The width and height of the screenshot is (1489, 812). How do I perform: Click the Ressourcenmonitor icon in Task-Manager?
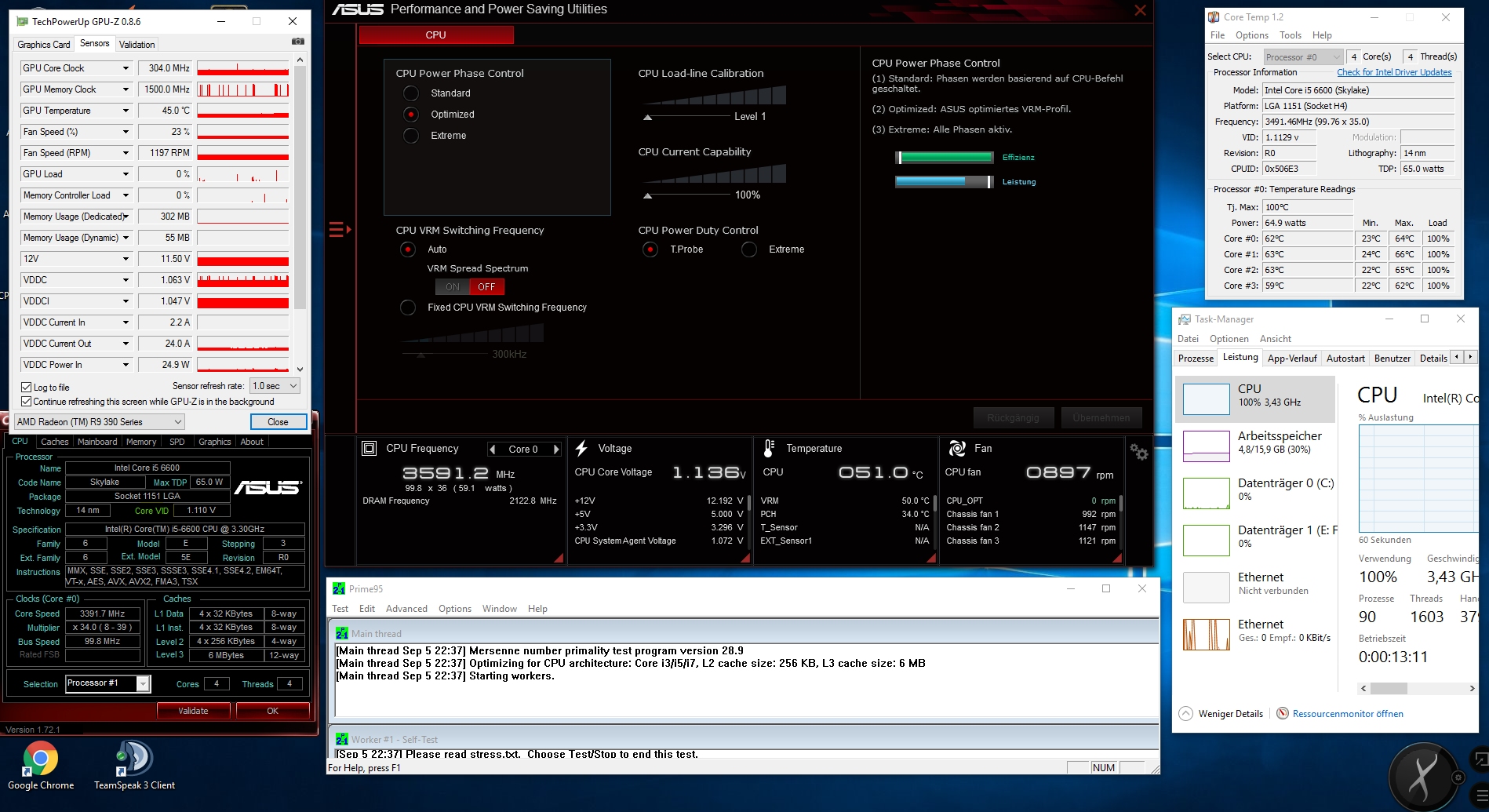click(1283, 713)
